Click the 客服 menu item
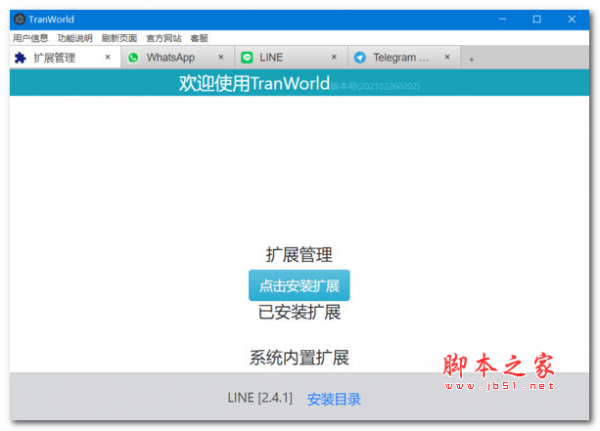Image resolution: width=600 pixels, height=431 pixels. click(x=199, y=38)
